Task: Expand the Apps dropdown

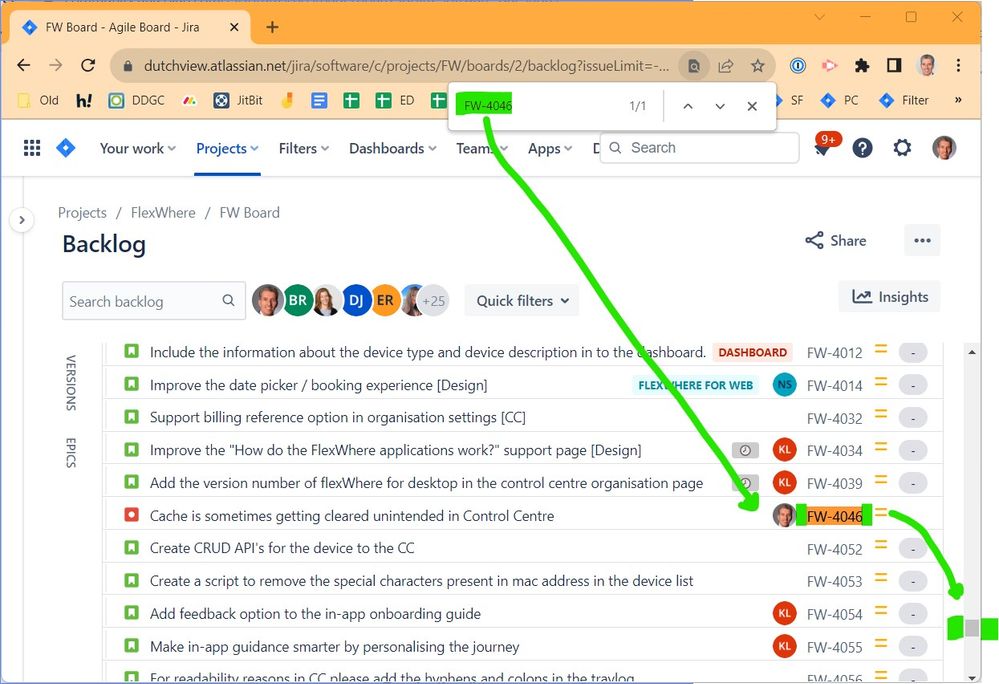Action: click(550, 148)
